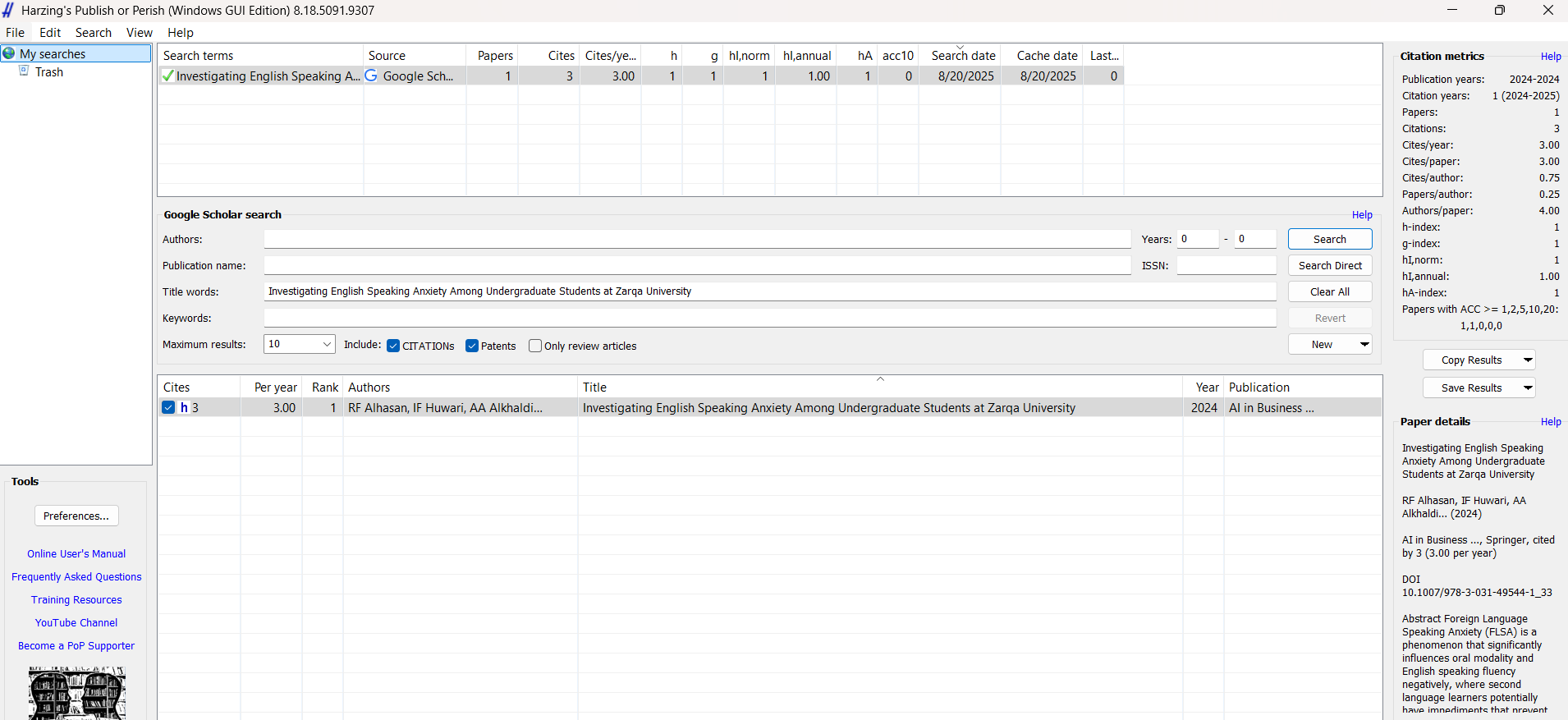Click Help link in Citation metrics panel

[x=1551, y=57]
